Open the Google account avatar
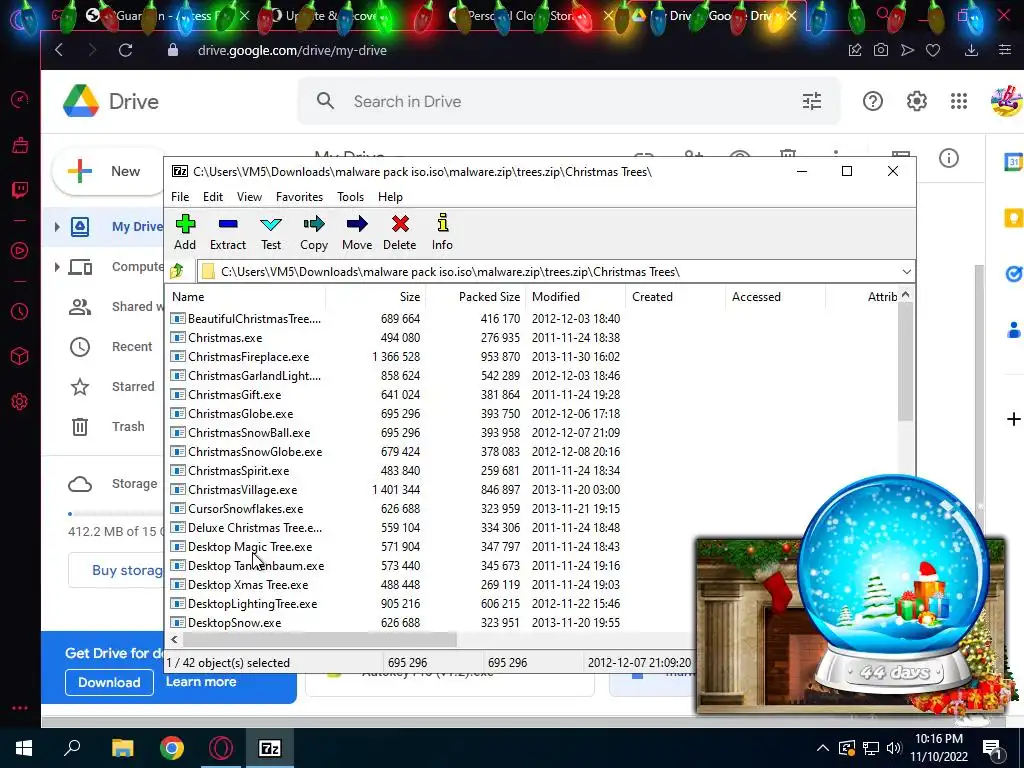This screenshot has width=1024, height=768. coord(1006,101)
